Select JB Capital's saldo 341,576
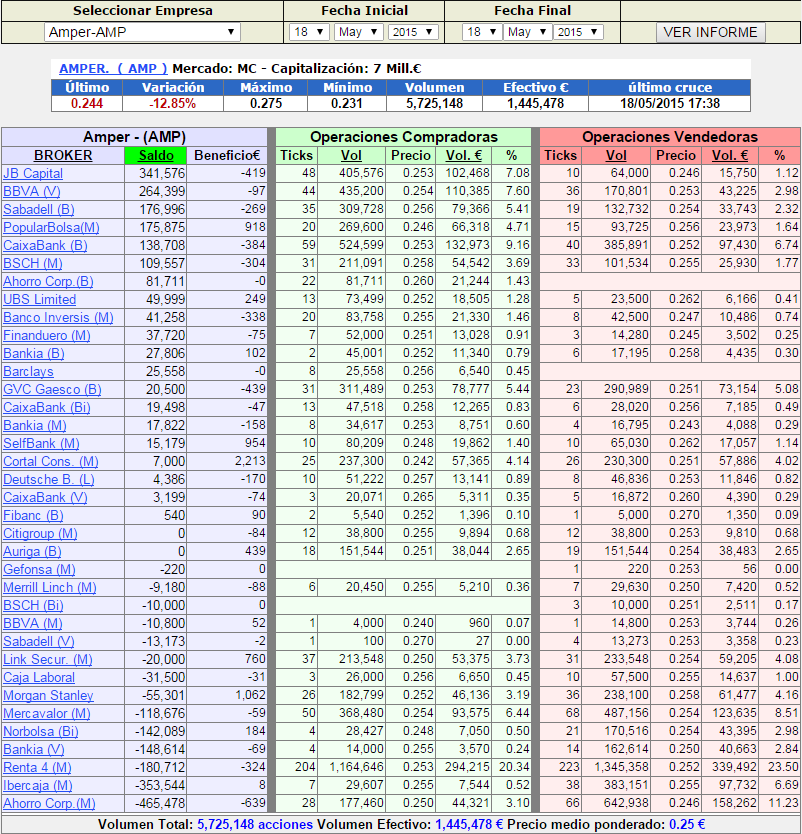Image resolution: width=802 pixels, height=834 pixels. [162, 173]
